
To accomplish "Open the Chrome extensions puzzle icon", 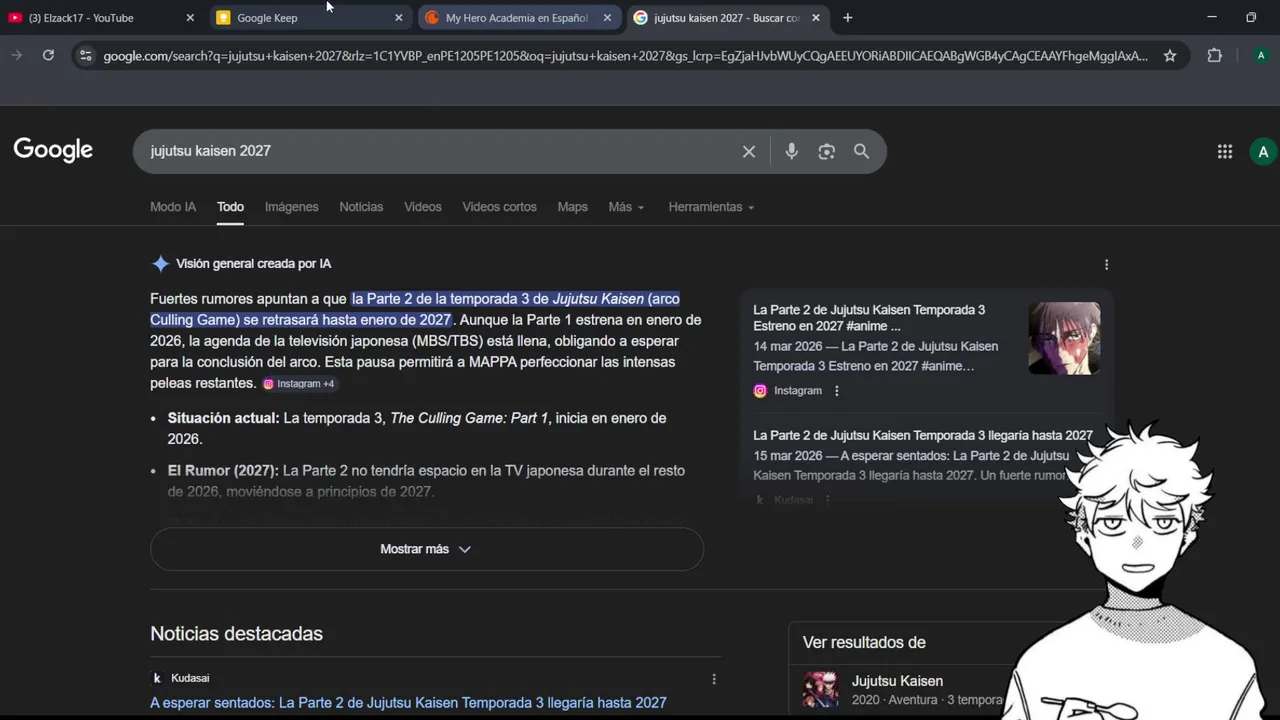I will coord(1214,56).
